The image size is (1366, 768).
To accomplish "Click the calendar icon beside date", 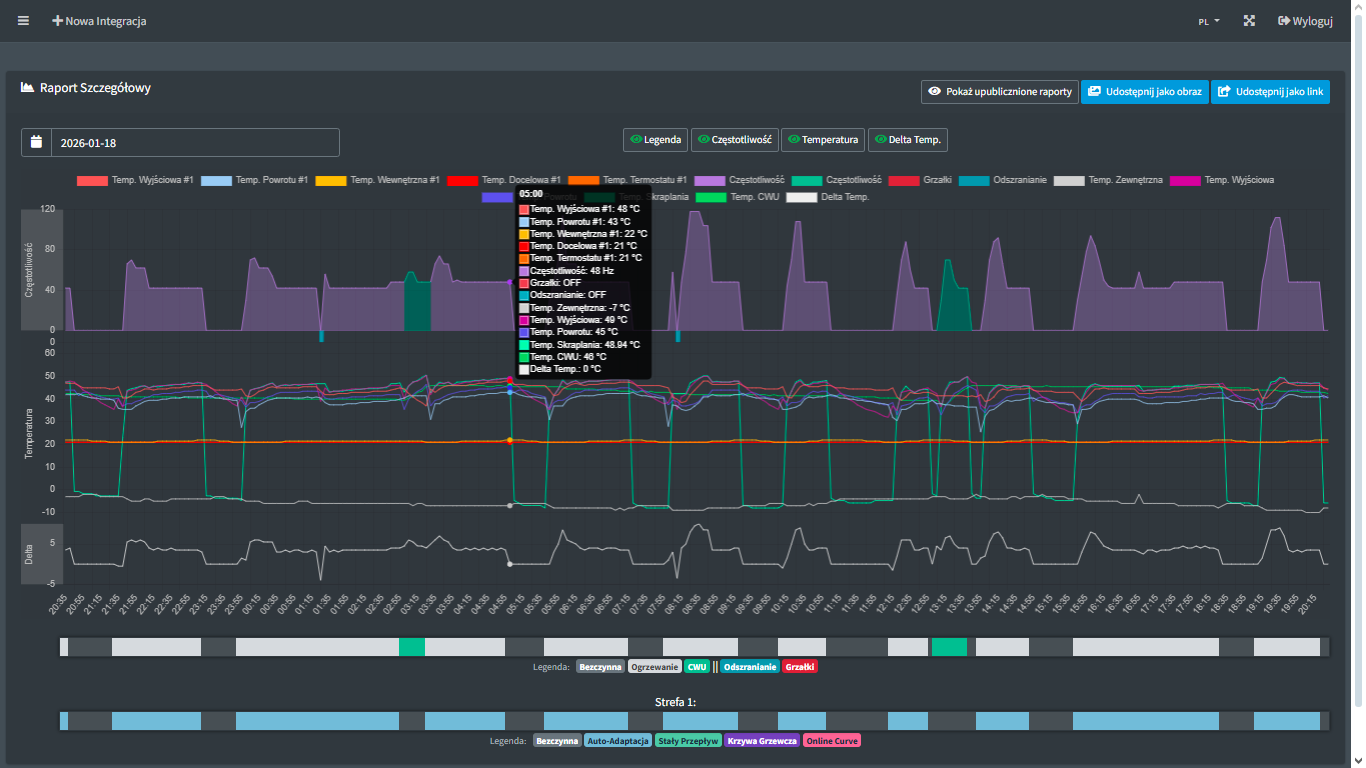I will 36,142.
